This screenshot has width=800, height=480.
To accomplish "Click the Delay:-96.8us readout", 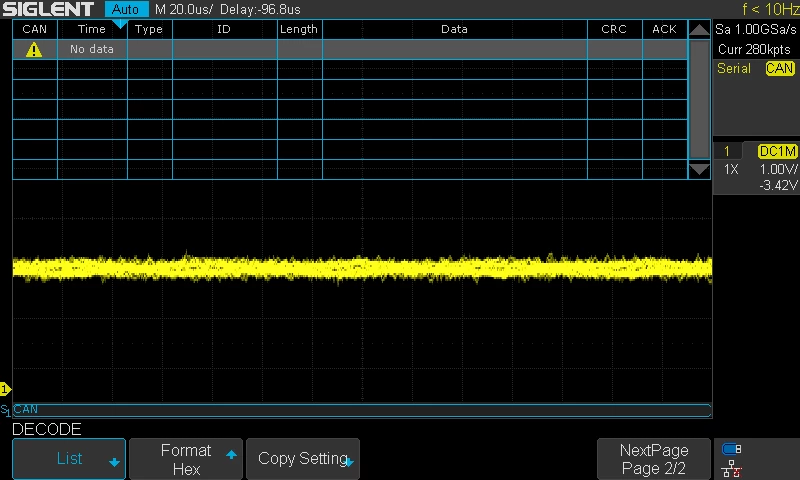I will (x=260, y=9).
